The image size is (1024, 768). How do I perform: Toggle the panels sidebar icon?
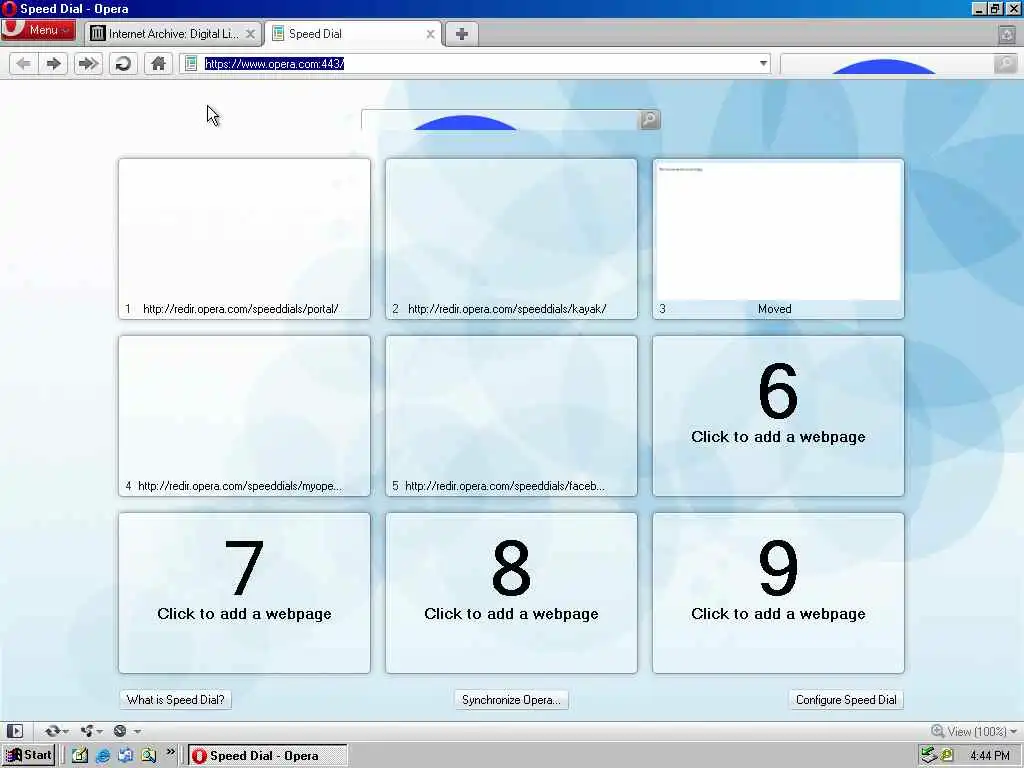coord(15,731)
